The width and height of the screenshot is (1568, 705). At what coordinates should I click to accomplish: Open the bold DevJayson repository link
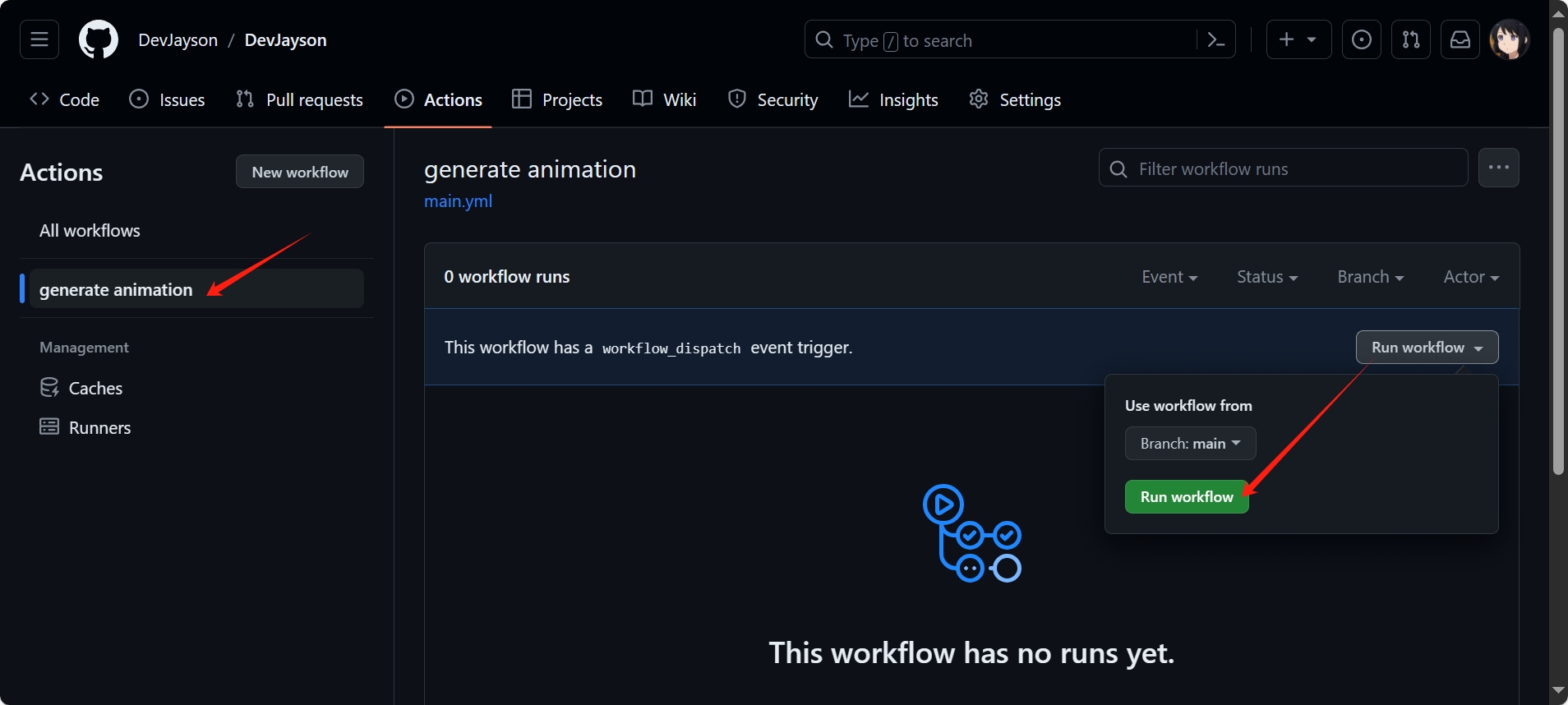coord(285,39)
